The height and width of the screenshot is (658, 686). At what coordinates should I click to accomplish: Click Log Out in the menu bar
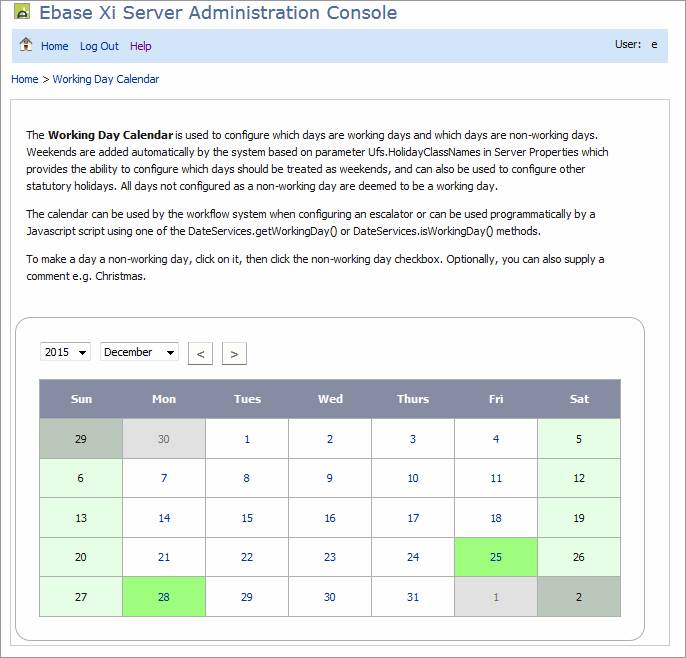point(99,46)
